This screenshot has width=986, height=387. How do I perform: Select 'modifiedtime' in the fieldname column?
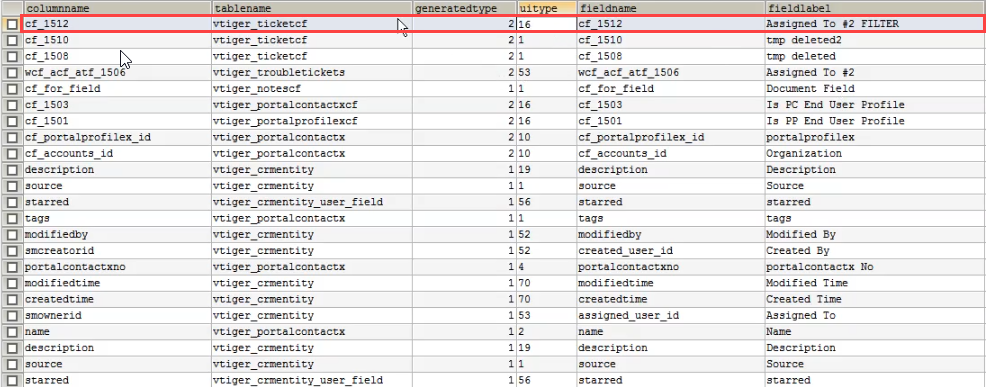pos(670,283)
